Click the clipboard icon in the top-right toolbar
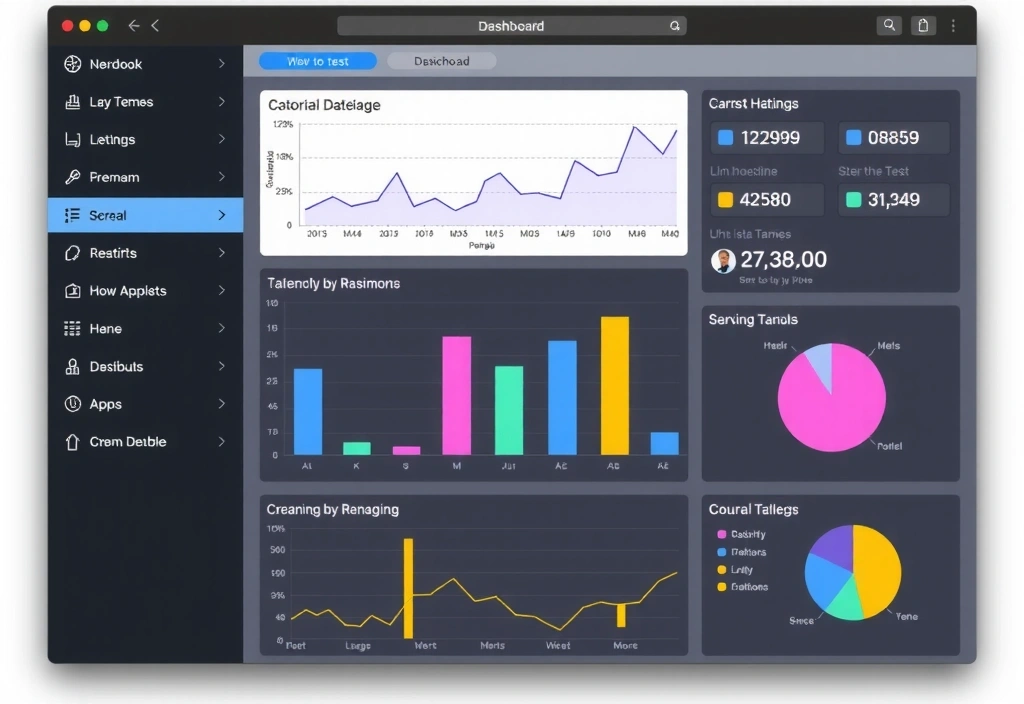The image size is (1024, 704). click(923, 26)
